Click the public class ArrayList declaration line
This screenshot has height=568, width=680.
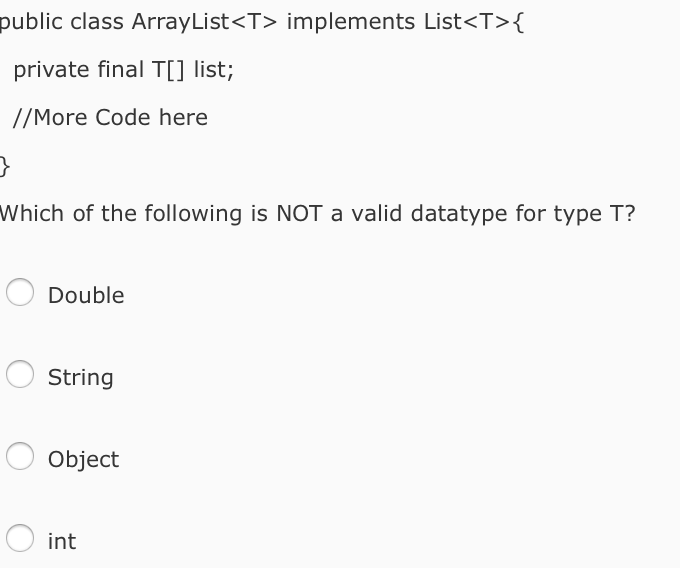tap(262, 22)
